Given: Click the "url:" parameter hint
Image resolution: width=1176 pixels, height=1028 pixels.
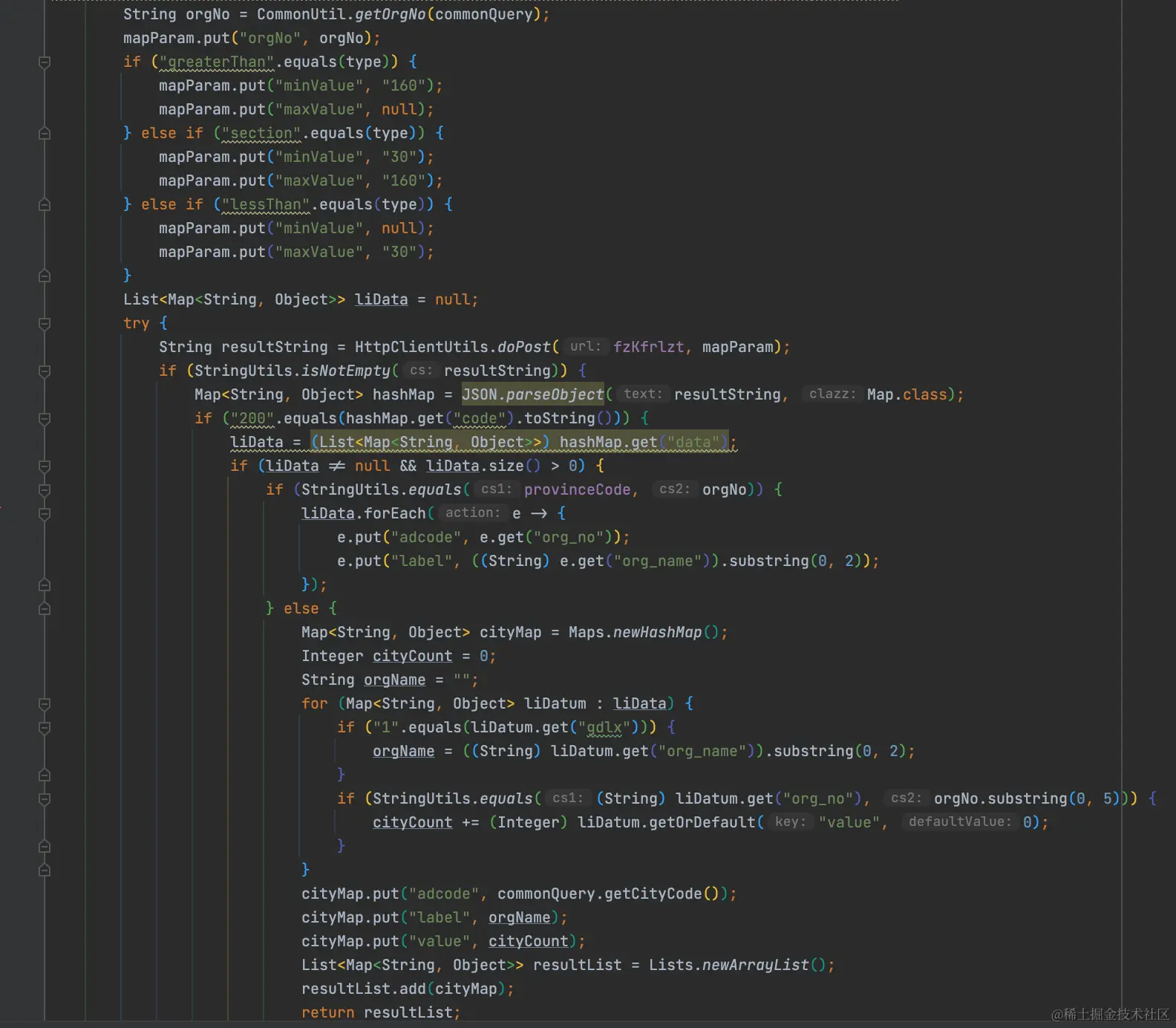Looking at the screenshot, I should tap(586, 347).
